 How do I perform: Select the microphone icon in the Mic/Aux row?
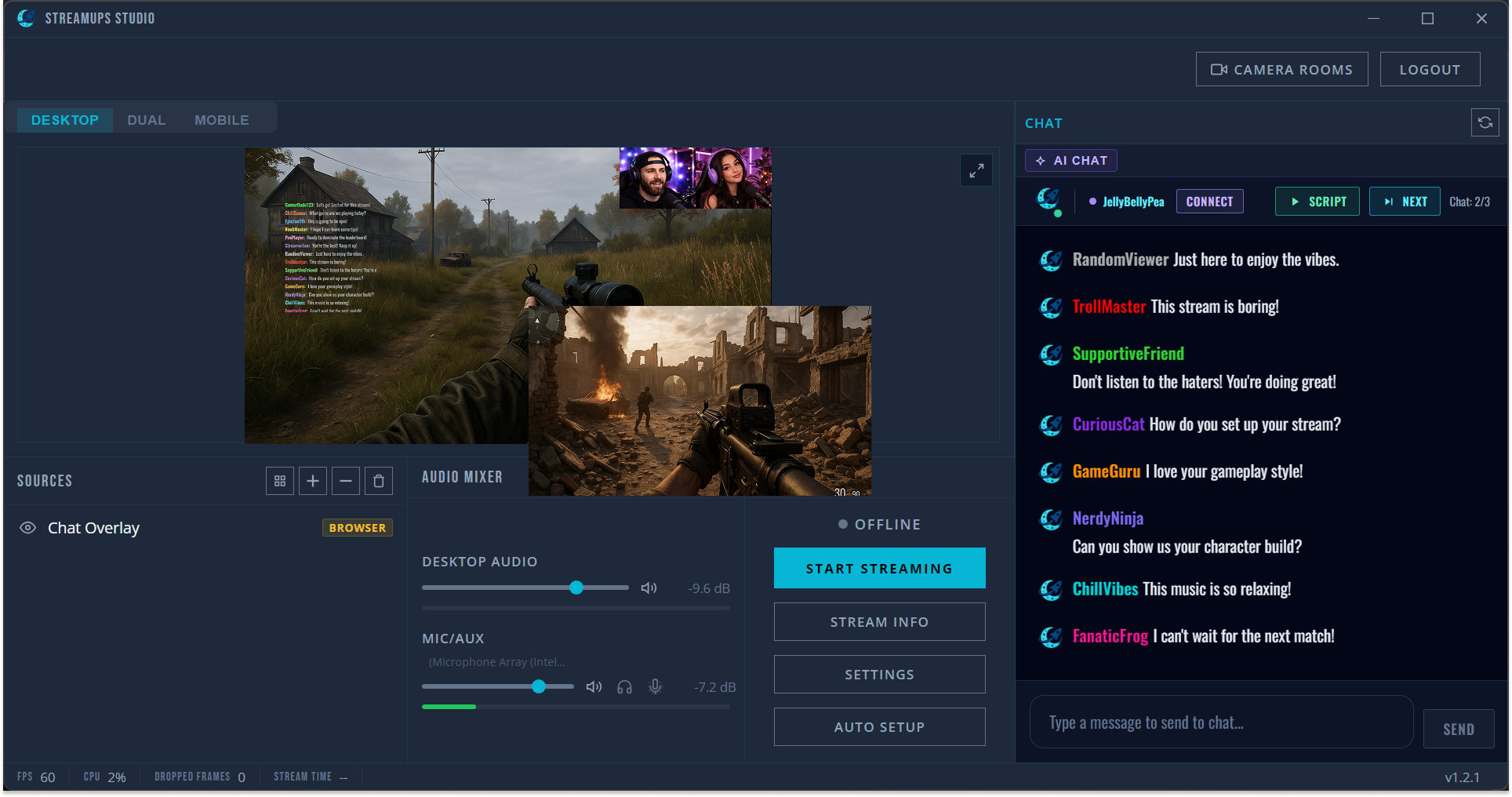(x=656, y=686)
